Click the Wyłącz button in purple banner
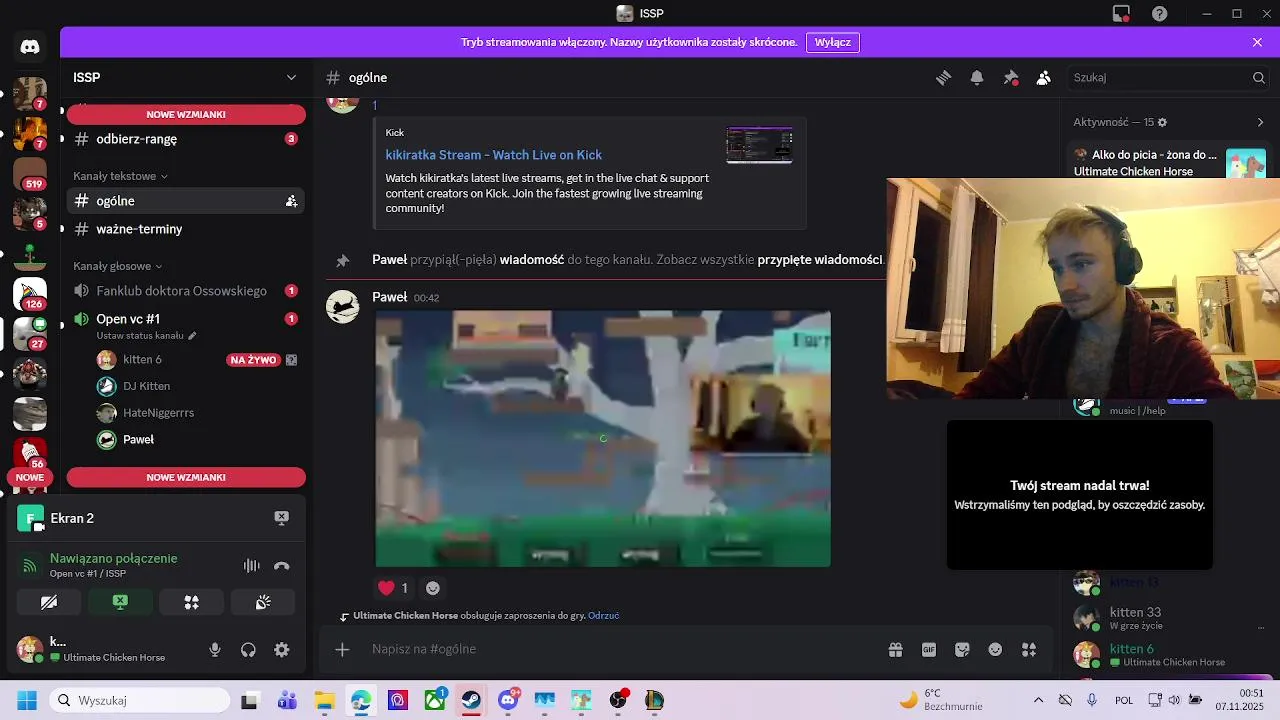Screen dimensions: 1280x720 (x=833, y=42)
